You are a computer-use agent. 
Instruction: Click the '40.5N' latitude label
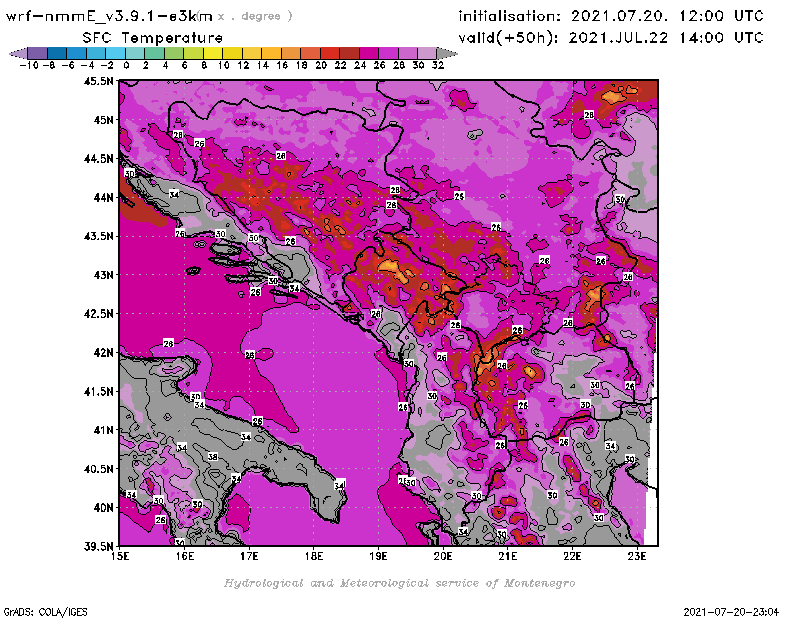[98, 469]
